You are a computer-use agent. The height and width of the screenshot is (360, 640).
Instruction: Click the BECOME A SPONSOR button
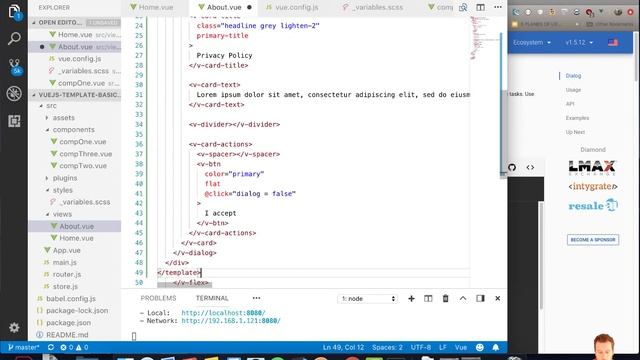[593, 240]
